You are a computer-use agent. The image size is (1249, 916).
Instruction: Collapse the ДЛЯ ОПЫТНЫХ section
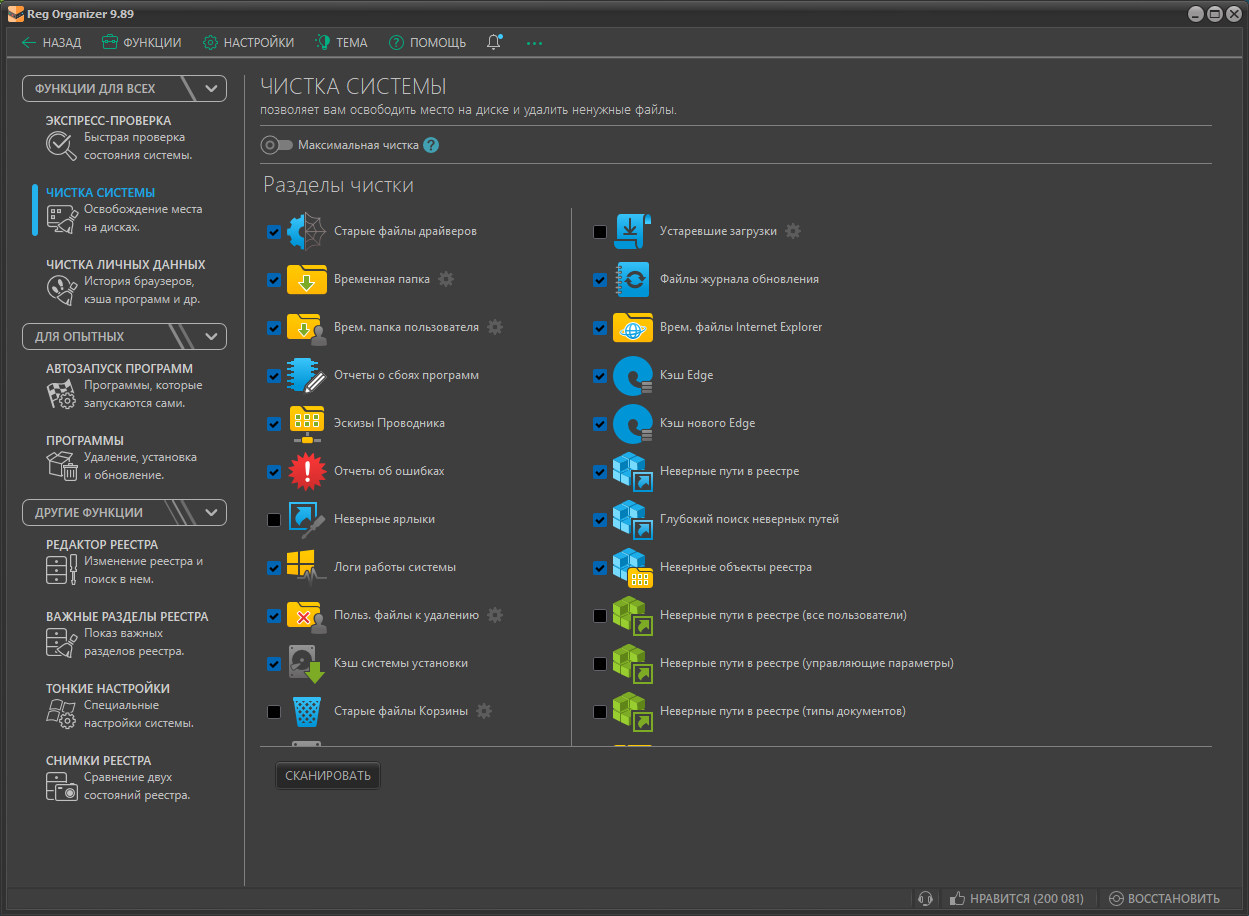tap(211, 336)
